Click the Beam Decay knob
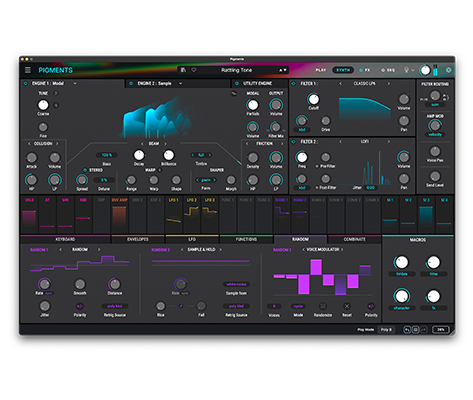Image resolution: width=473 pixels, height=400 pixels. (139, 155)
